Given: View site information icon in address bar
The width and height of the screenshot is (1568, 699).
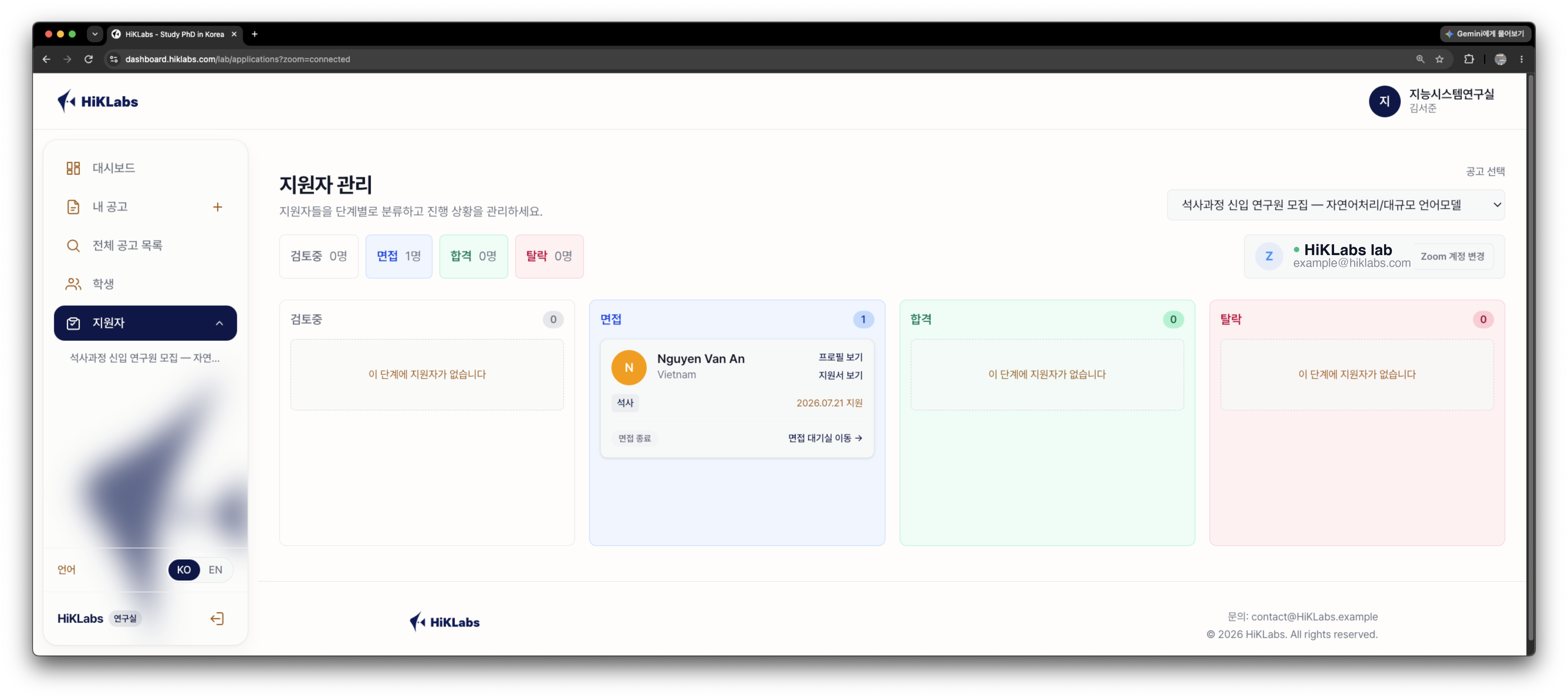Looking at the screenshot, I should click(114, 59).
